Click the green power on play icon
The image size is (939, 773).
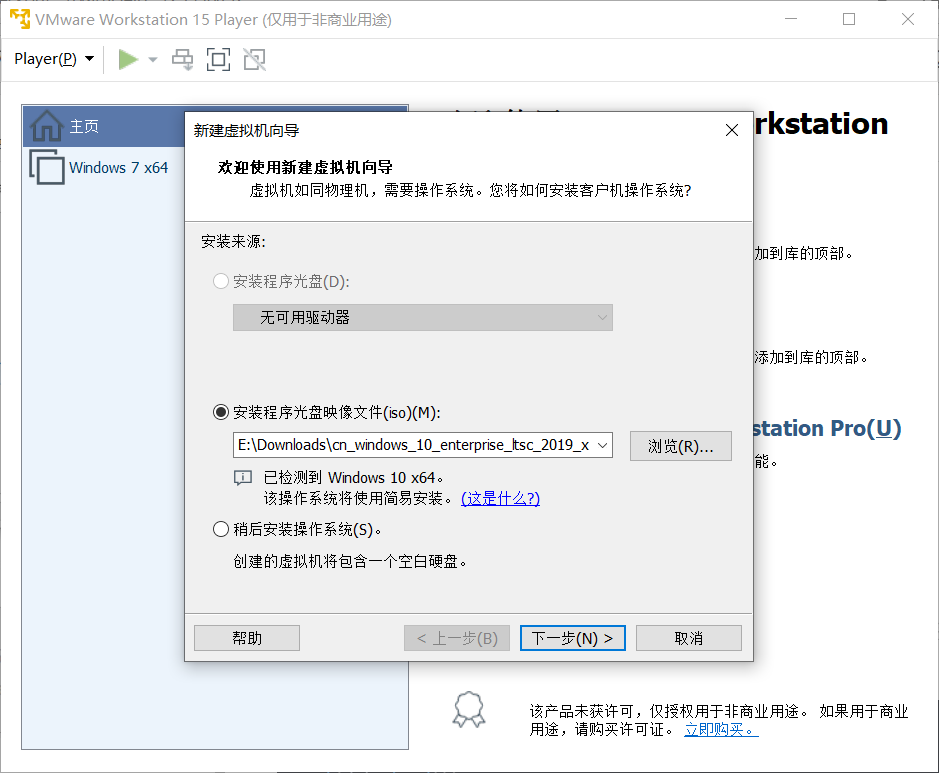(x=128, y=59)
